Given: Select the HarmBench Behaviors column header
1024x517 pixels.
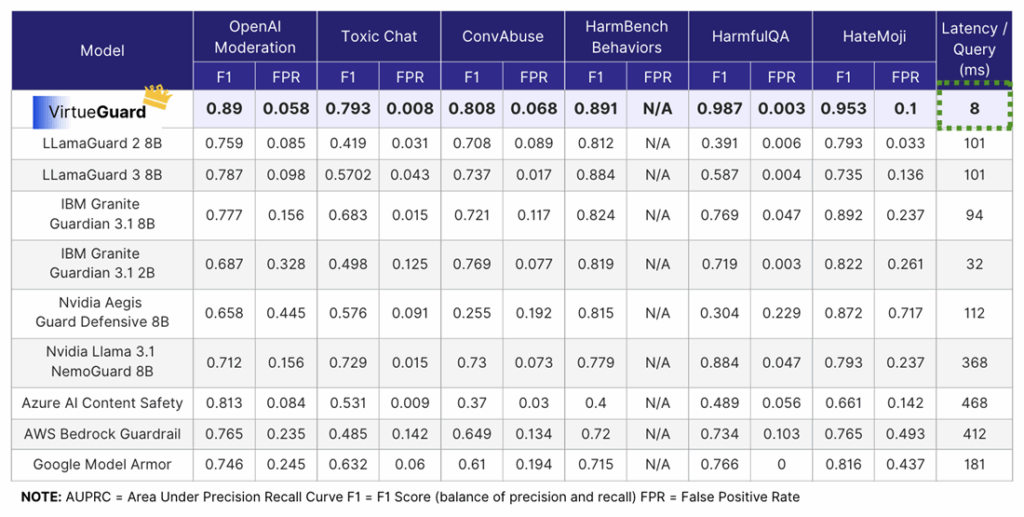Looking at the screenshot, I should [626, 37].
